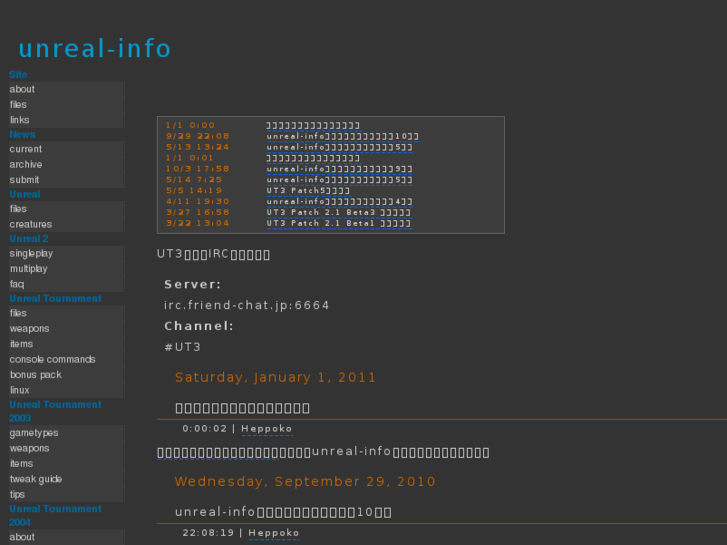Open the 1/1 0:01 news entry
The height and width of the screenshot is (545, 727).
pos(313,158)
